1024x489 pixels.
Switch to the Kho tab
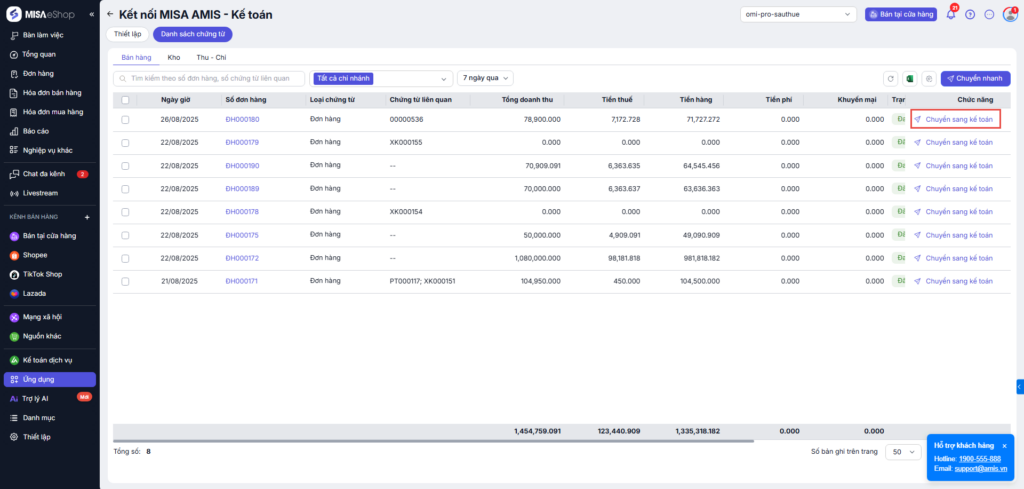(173, 57)
